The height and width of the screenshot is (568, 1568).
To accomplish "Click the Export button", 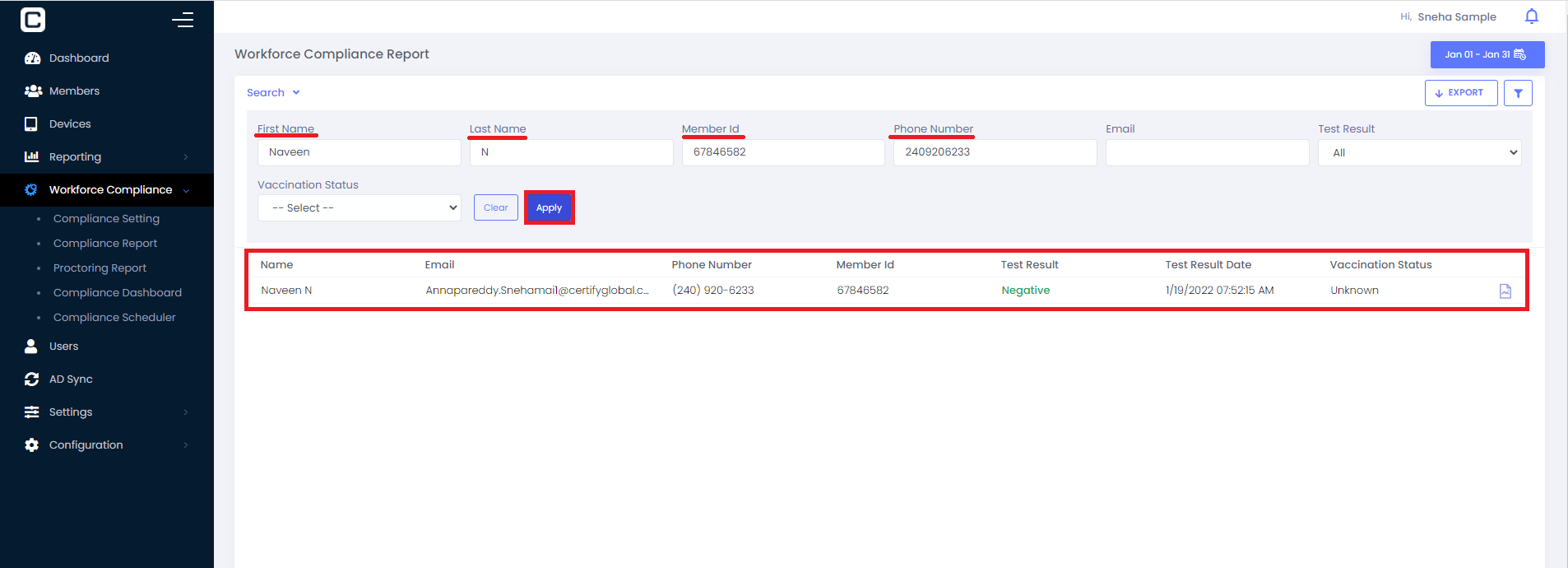I will coord(1460,93).
